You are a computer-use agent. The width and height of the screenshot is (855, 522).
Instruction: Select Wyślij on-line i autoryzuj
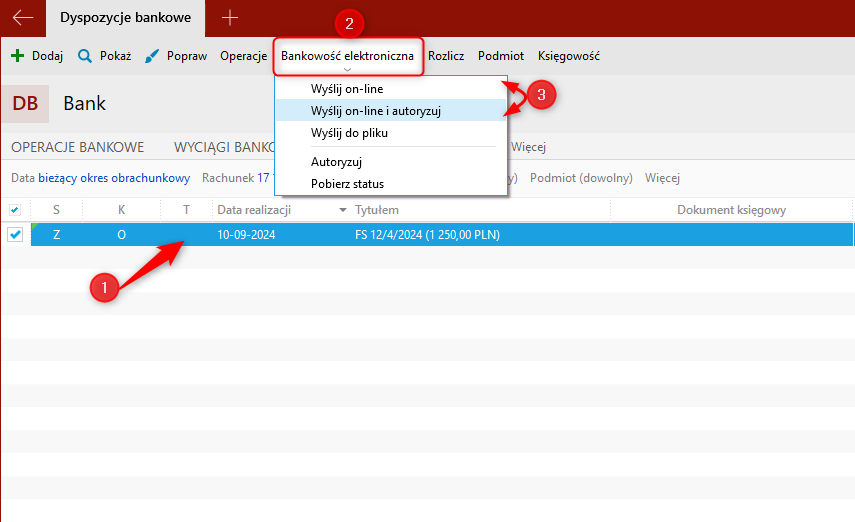click(x=391, y=111)
